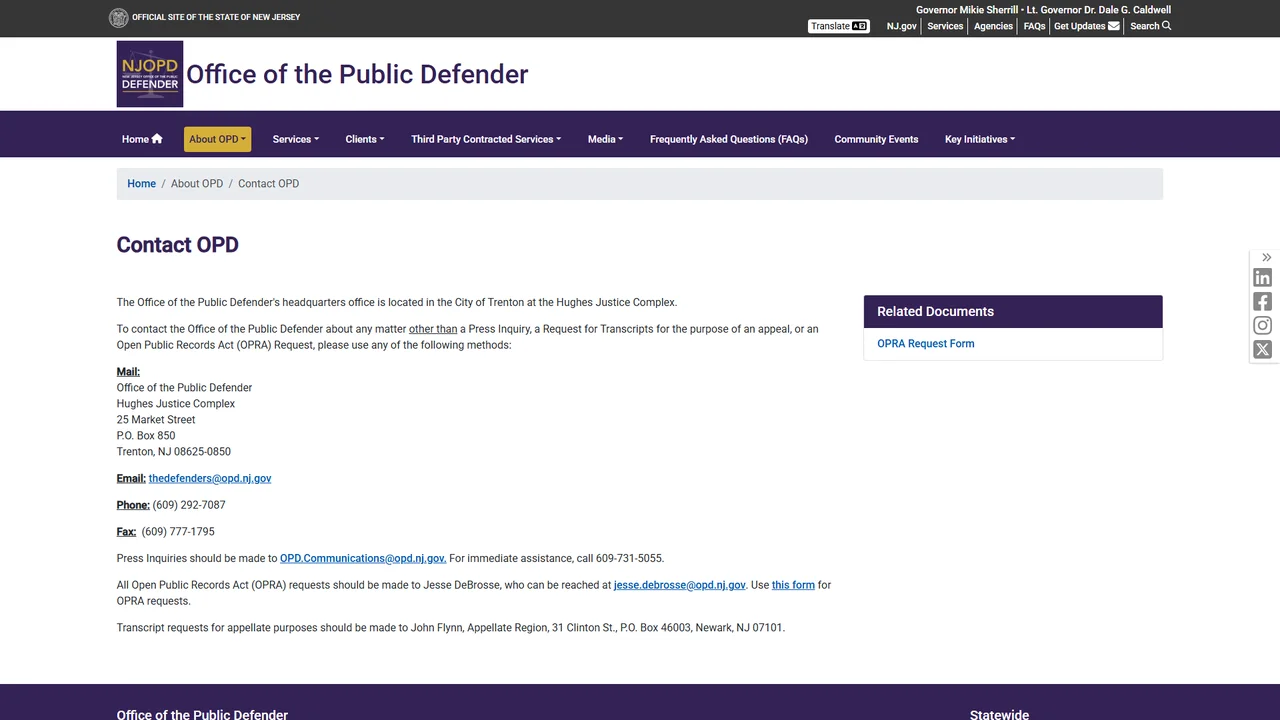Expand the Media dropdown
The width and height of the screenshot is (1280, 720).
[x=605, y=139]
